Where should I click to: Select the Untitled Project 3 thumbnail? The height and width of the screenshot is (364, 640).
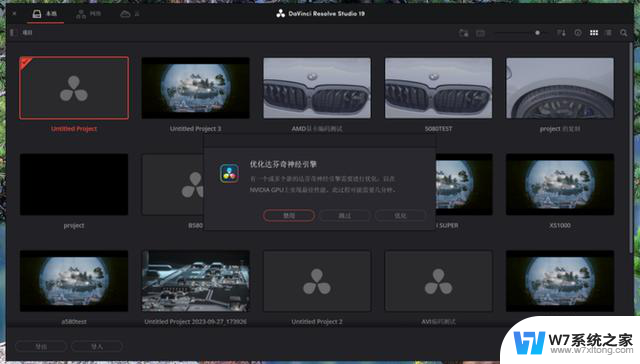(x=196, y=88)
